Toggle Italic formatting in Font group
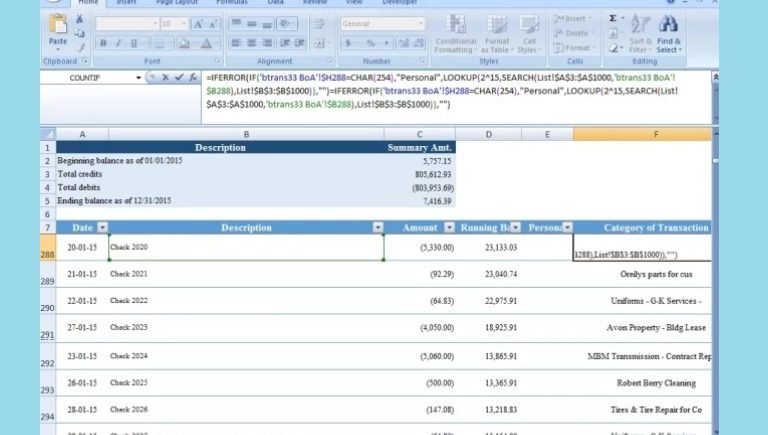Screen dimensions: 768x435 coord(117,43)
